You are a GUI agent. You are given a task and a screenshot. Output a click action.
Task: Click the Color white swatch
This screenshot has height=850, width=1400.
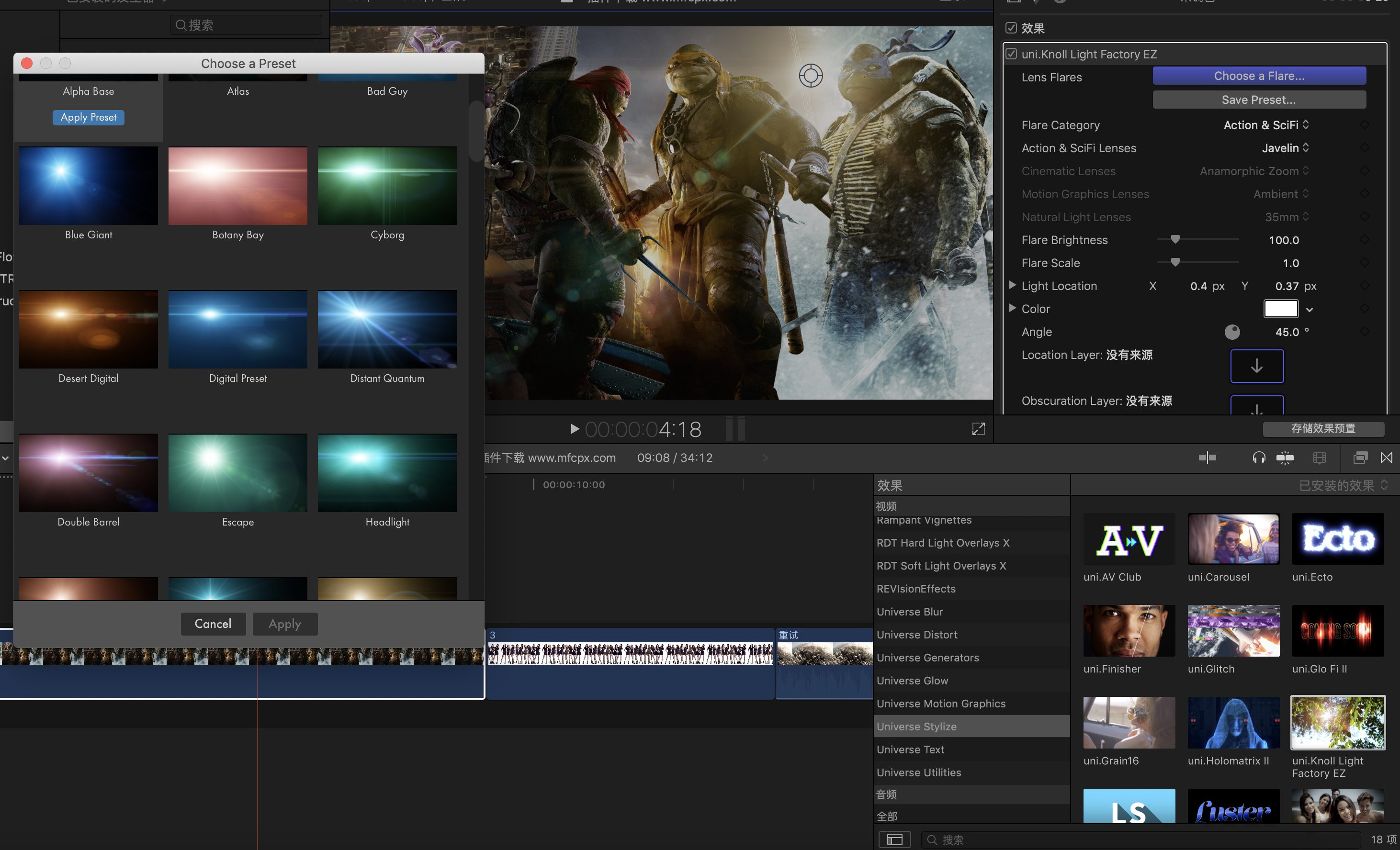(1280, 309)
